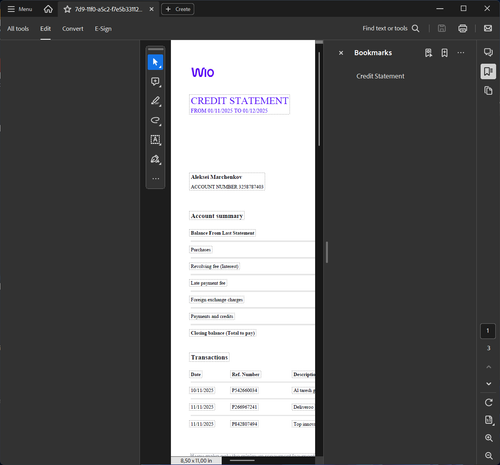The width and height of the screenshot is (500, 465).
Task: Open the fill and sign tool
Action: pyautogui.click(x=155, y=159)
